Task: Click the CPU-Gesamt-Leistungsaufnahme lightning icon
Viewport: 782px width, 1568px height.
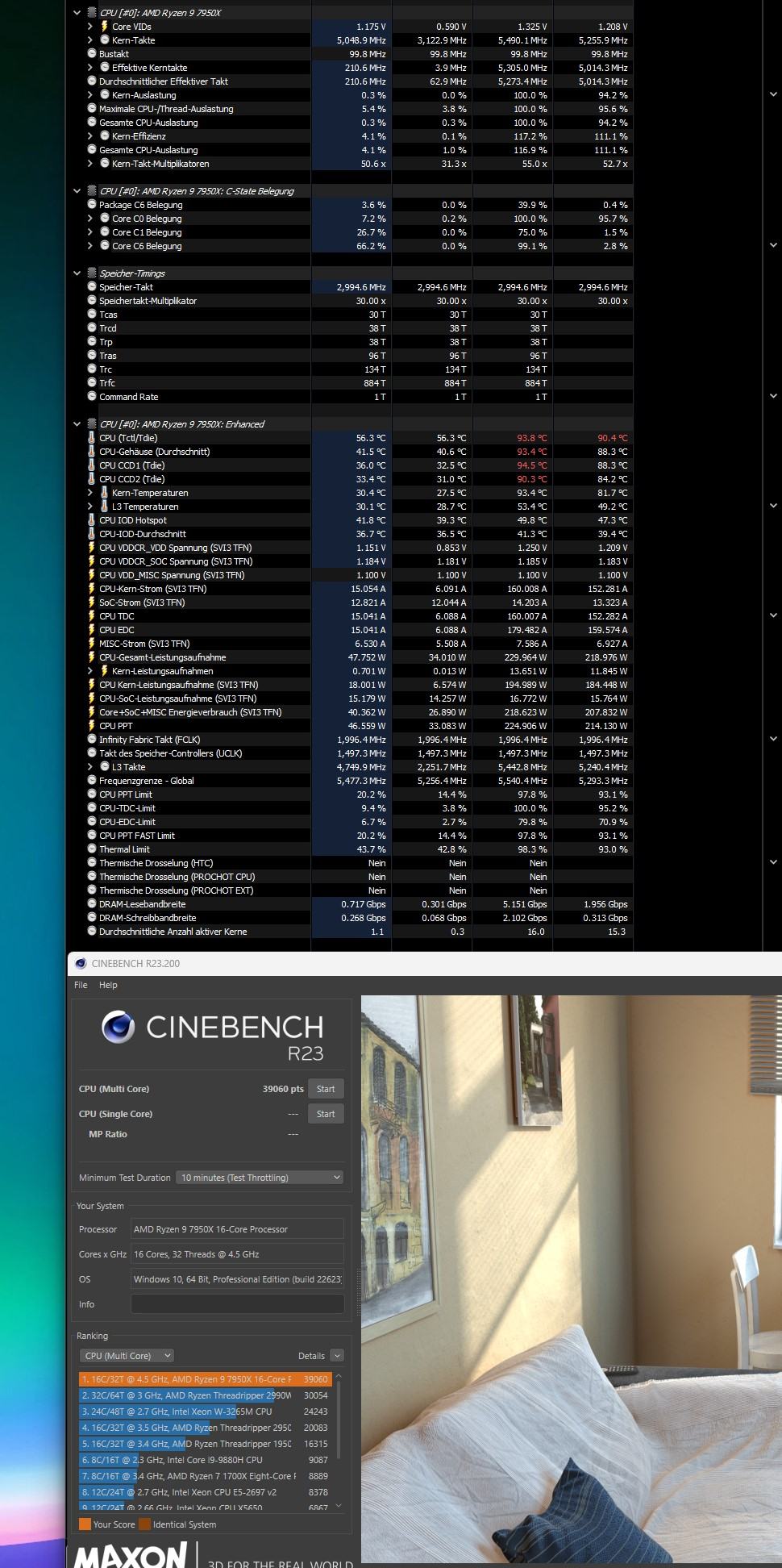Action: [x=92, y=657]
